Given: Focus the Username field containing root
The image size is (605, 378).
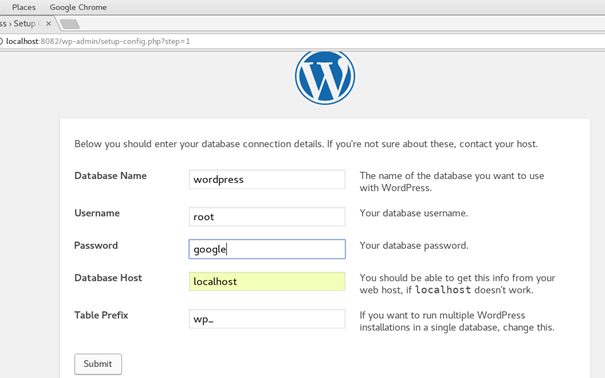Looking at the screenshot, I should 267,217.
